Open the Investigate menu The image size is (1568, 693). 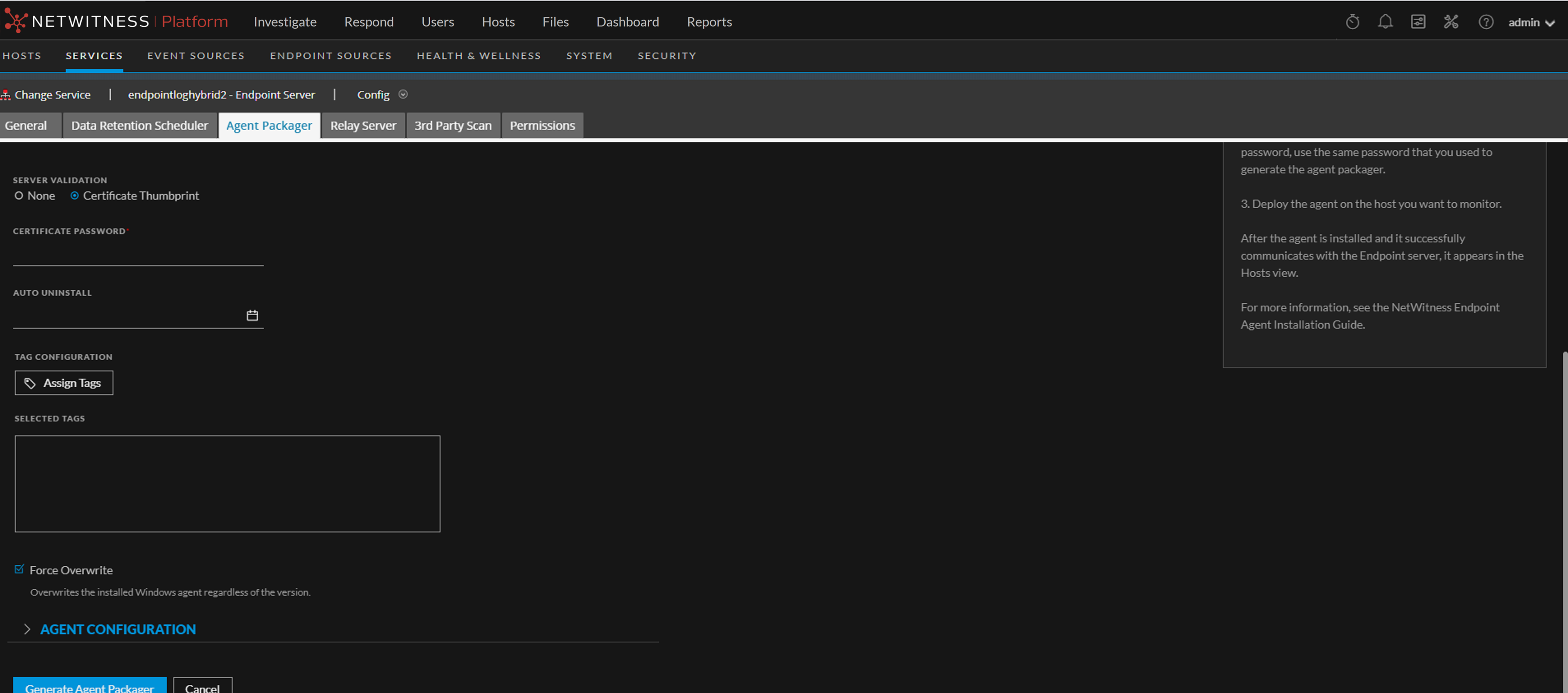point(285,22)
